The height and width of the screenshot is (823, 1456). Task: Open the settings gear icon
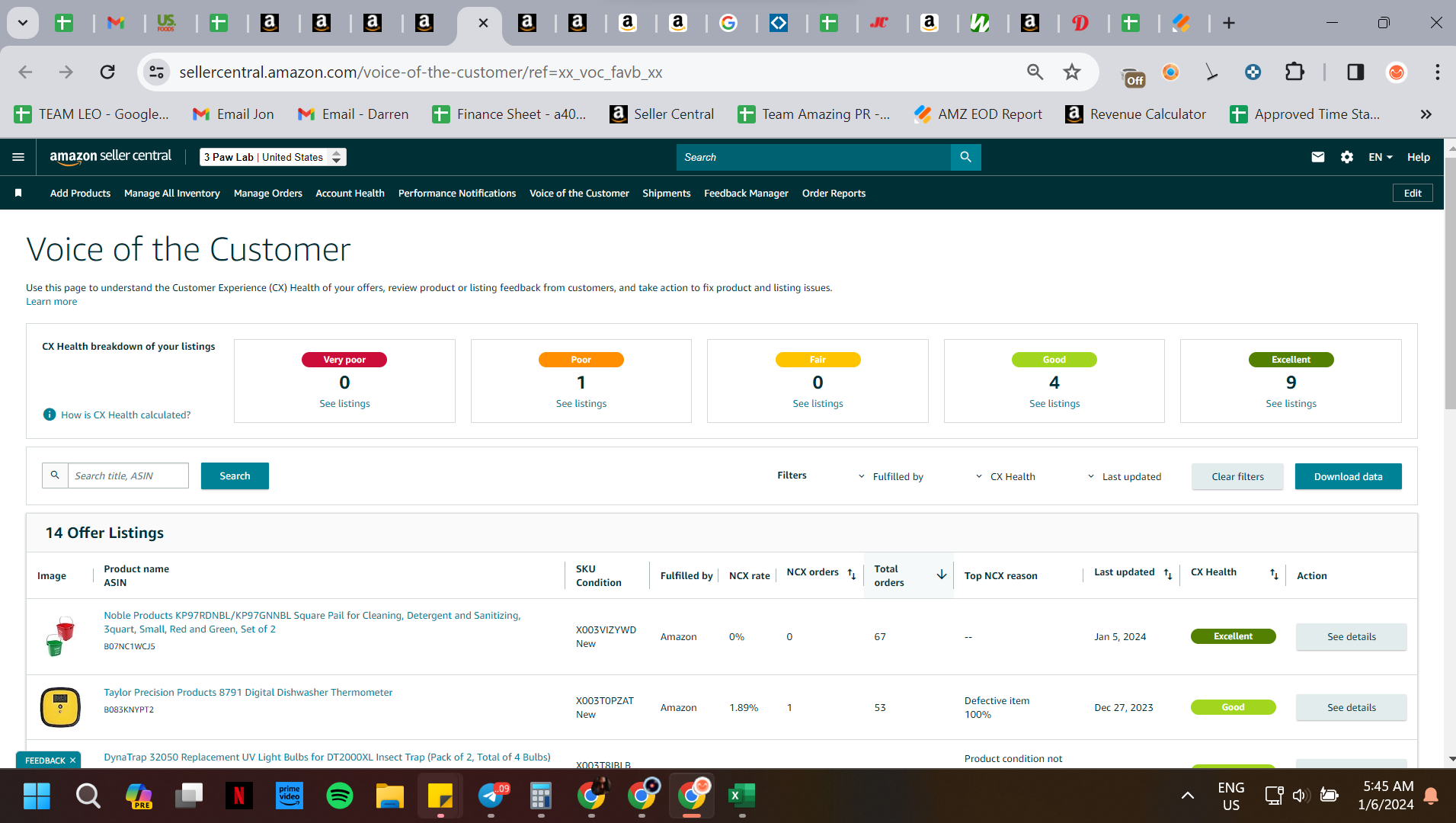coord(1347,157)
